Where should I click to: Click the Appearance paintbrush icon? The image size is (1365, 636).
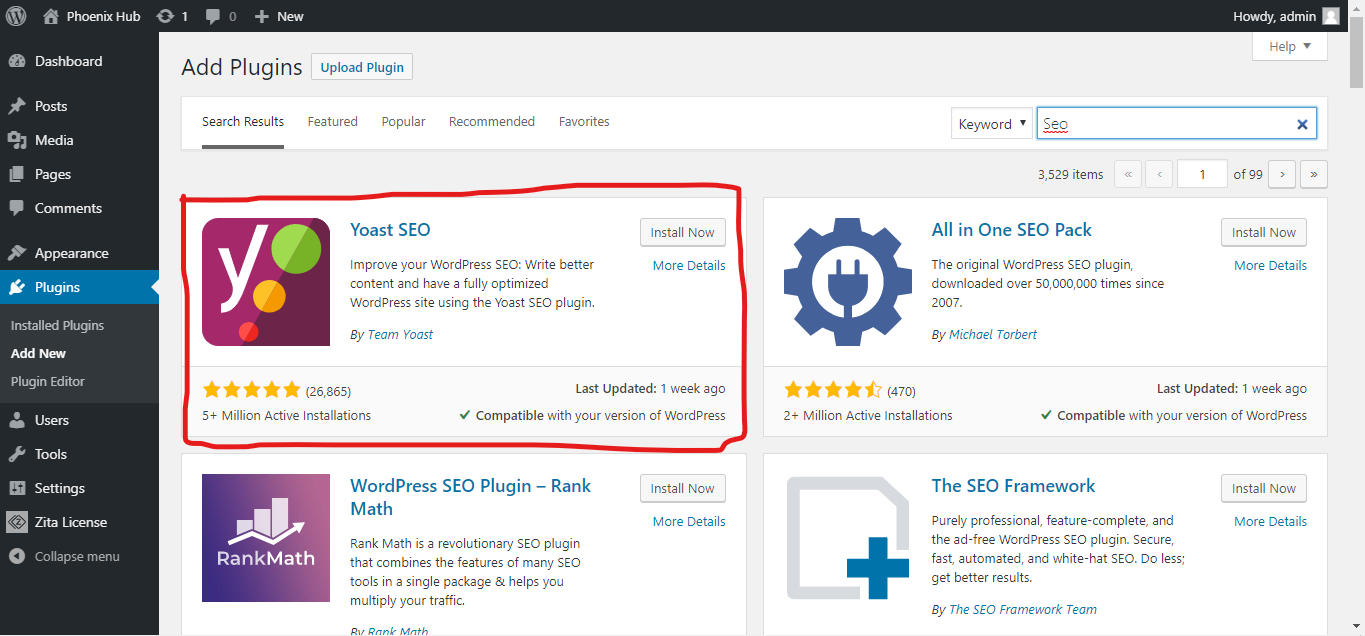coord(17,253)
